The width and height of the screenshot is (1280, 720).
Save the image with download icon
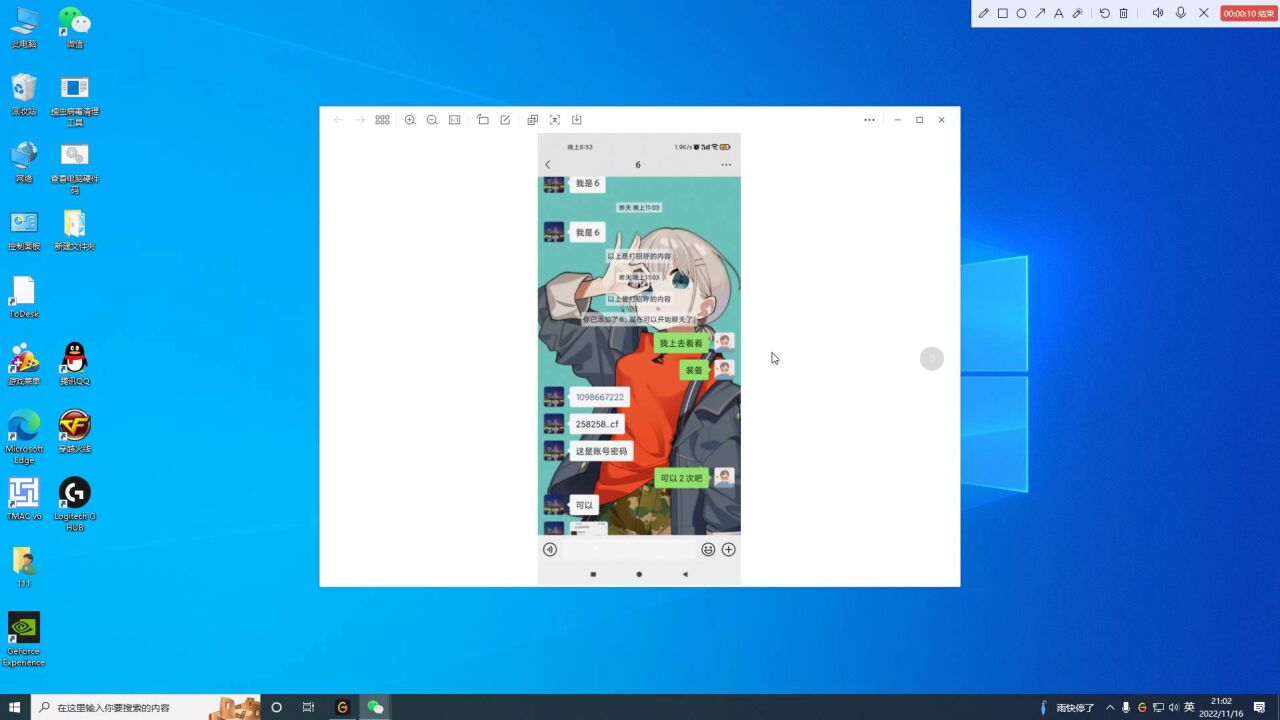tap(577, 120)
